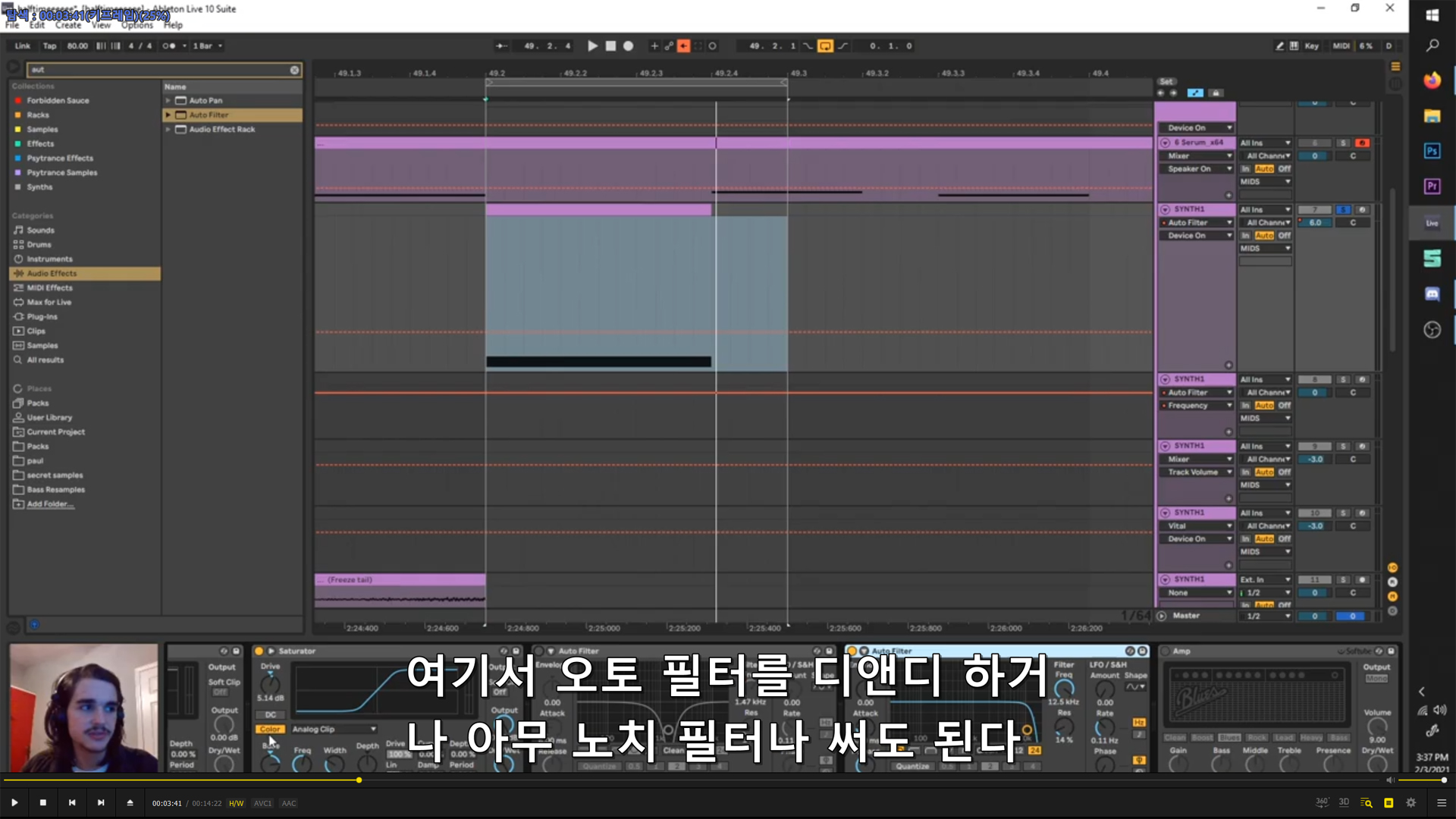1456x819 pixels.
Task: Click the Ableton transport Play button
Action: click(x=592, y=46)
